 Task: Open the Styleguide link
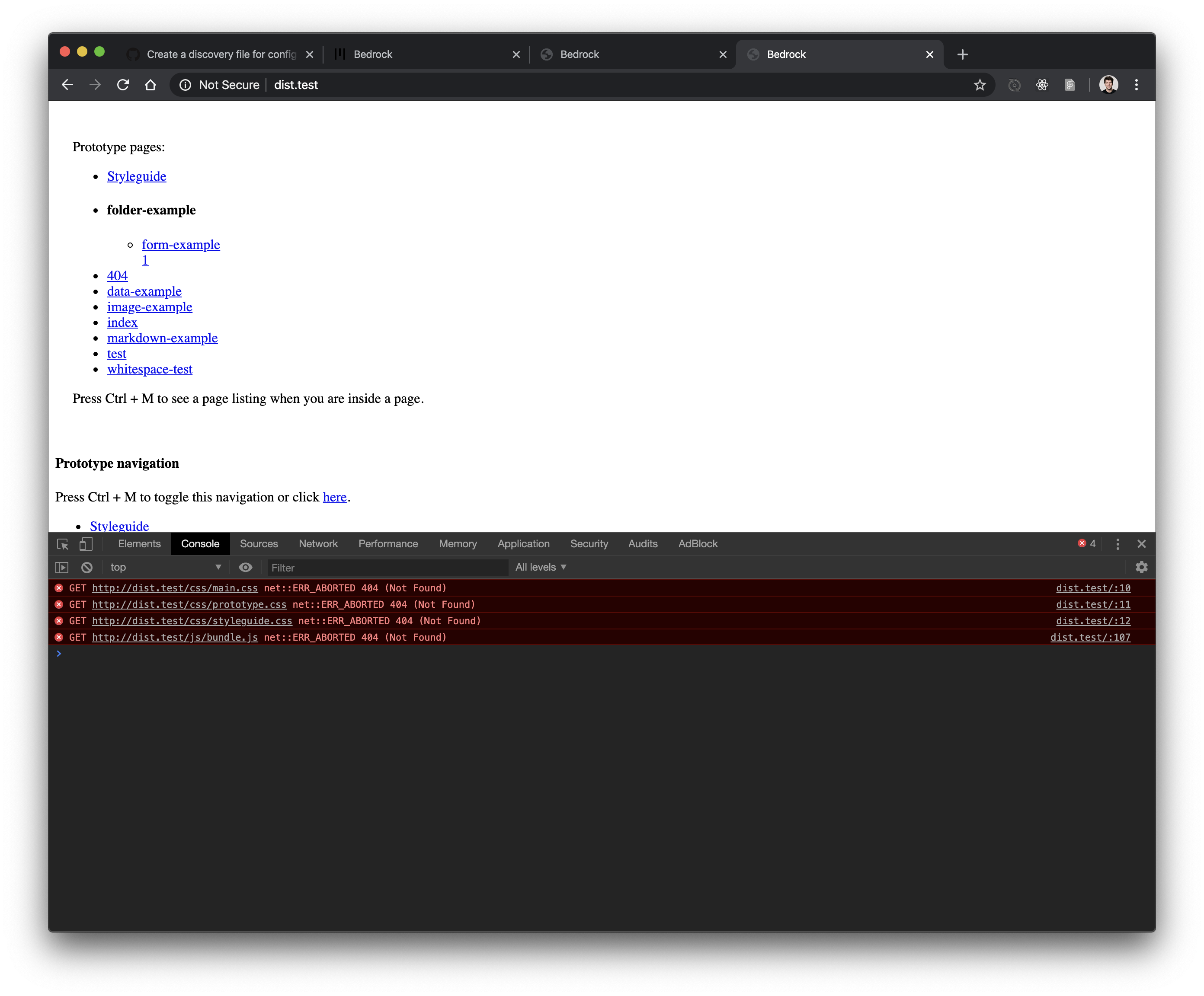pos(136,176)
